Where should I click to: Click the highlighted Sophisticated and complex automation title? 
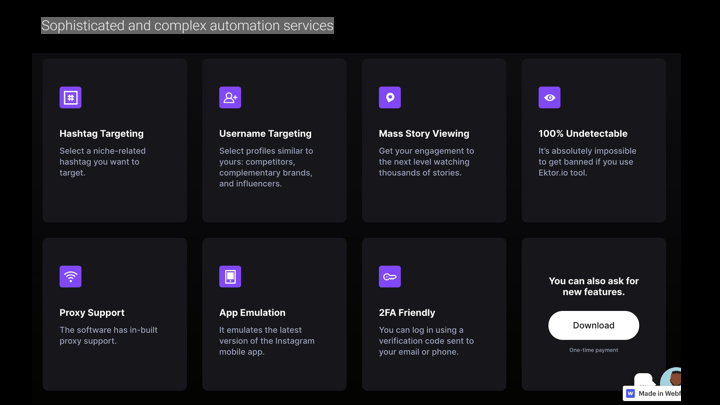pos(187,25)
